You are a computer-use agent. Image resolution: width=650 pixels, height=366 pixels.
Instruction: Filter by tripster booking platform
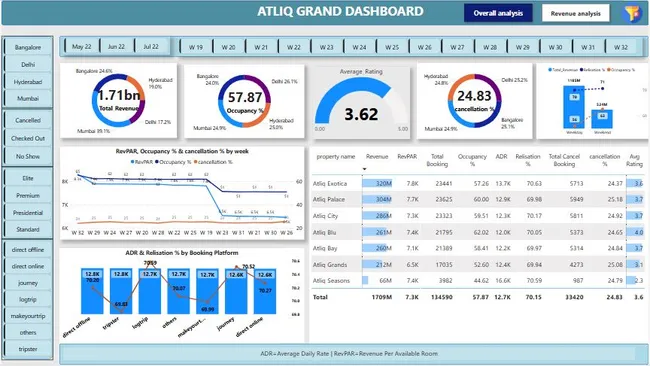28,349
